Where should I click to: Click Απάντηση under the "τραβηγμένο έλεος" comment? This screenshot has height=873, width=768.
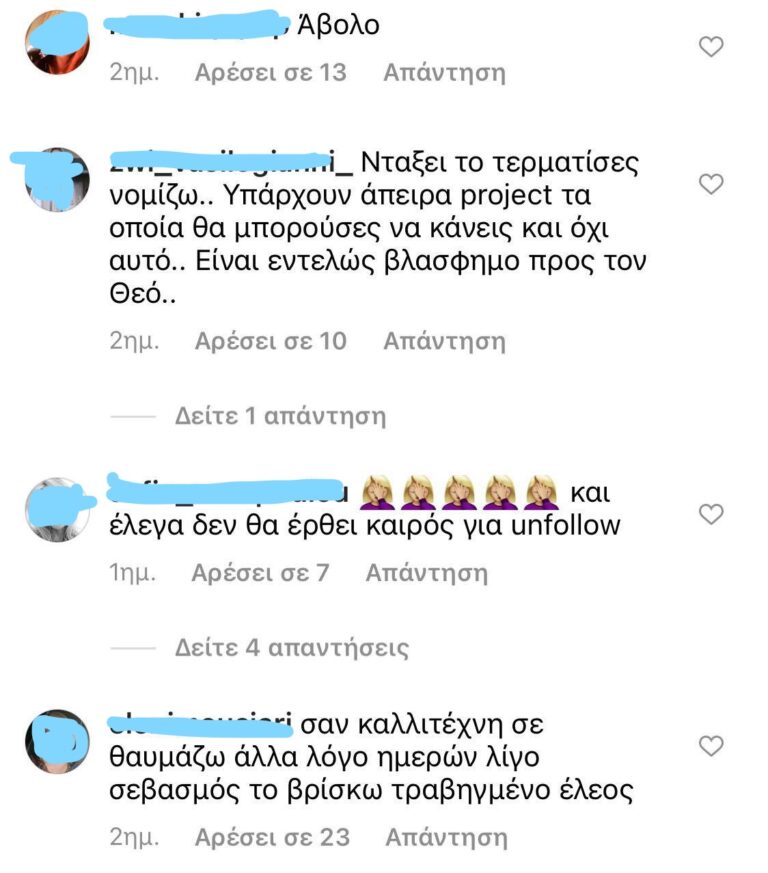pyautogui.click(x=447, y=837)
